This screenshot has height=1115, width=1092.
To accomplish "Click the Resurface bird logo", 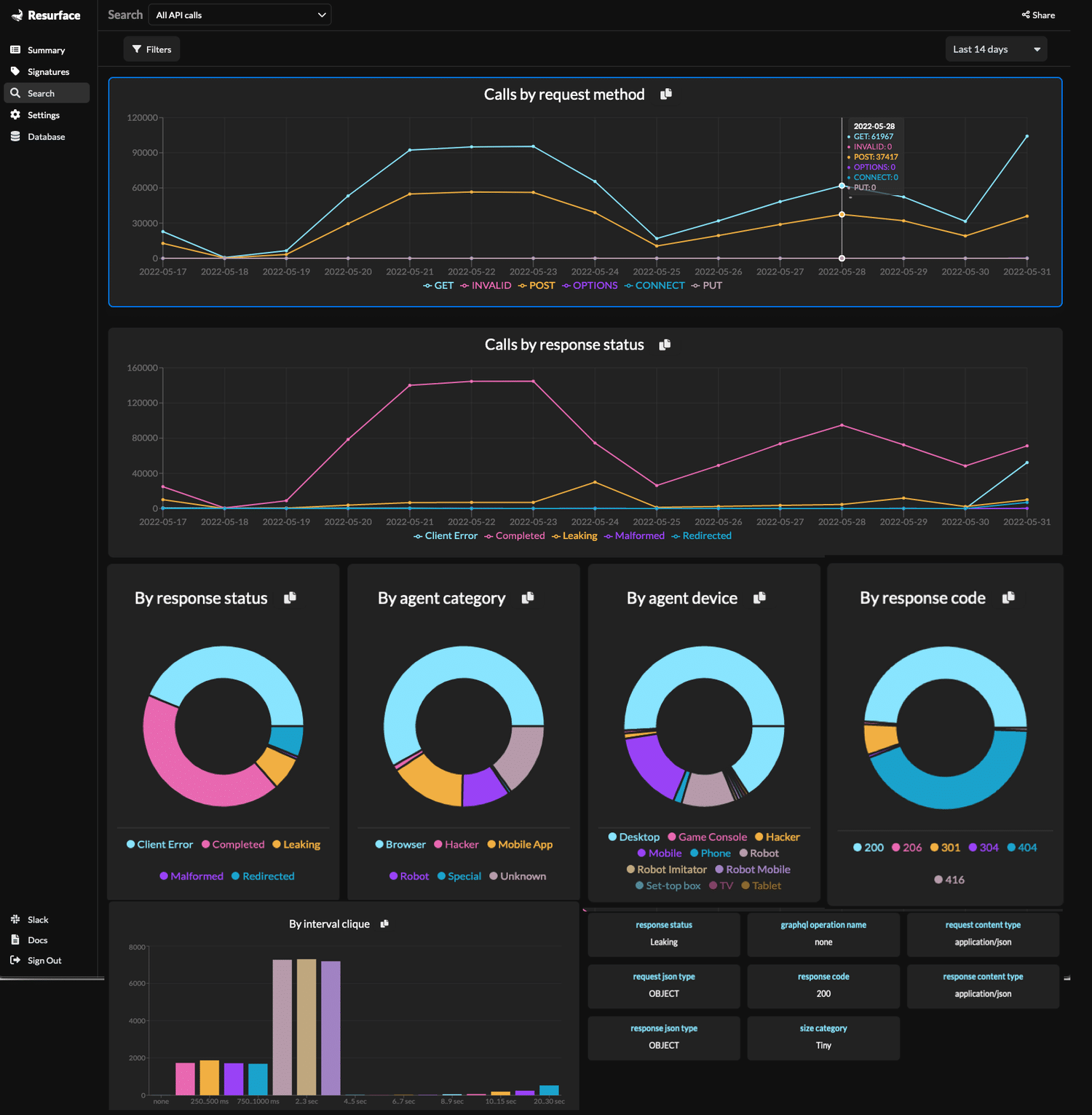I will (16, 15).
